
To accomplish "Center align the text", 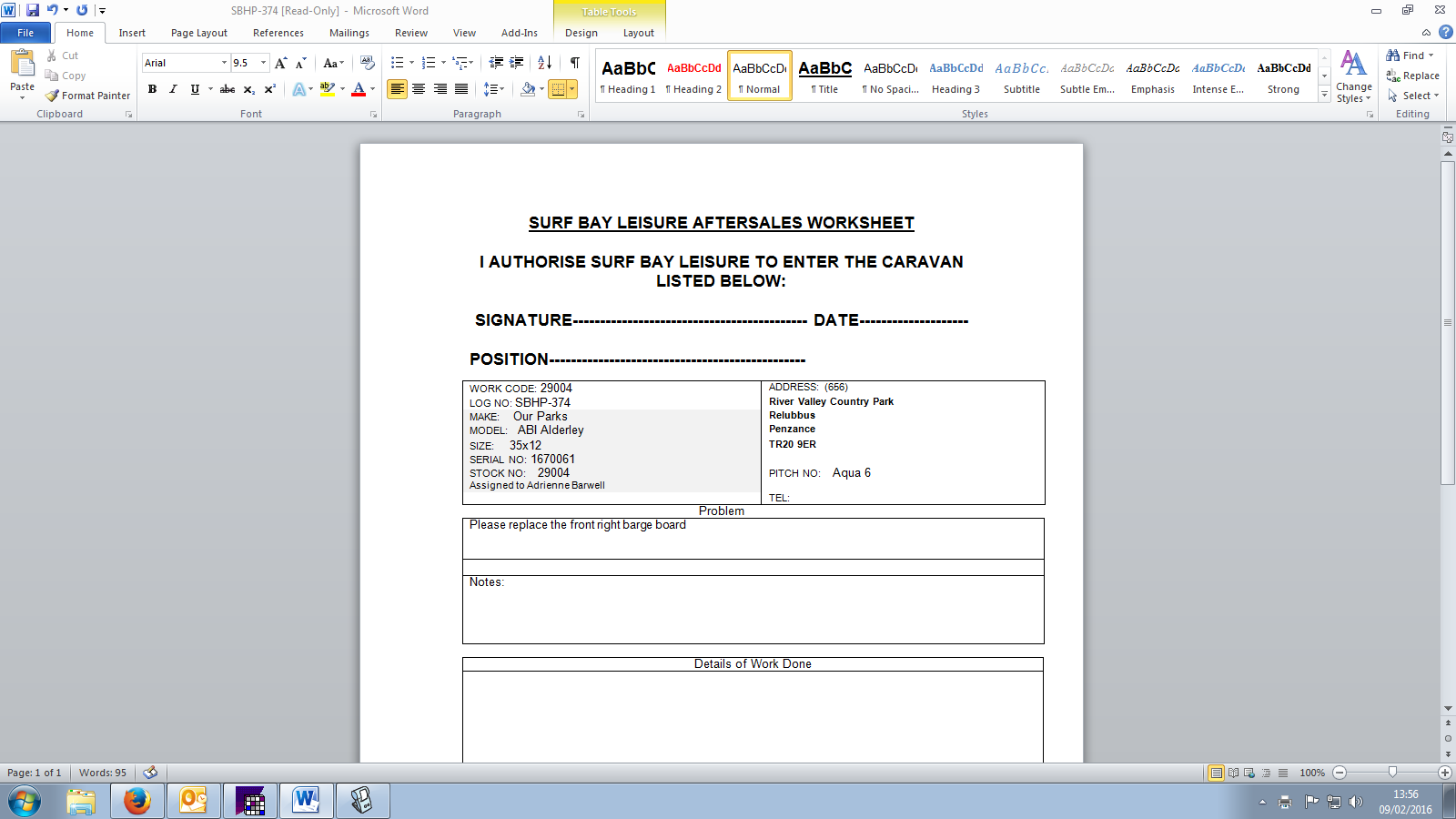I will coord(419,89).
